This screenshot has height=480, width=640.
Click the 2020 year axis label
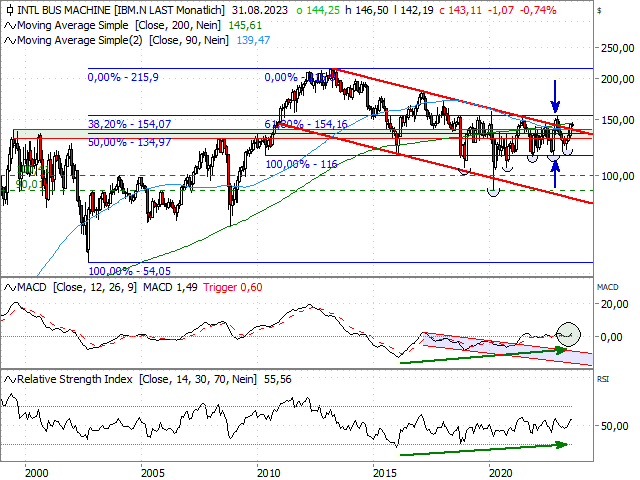click(x=501, y=473)
